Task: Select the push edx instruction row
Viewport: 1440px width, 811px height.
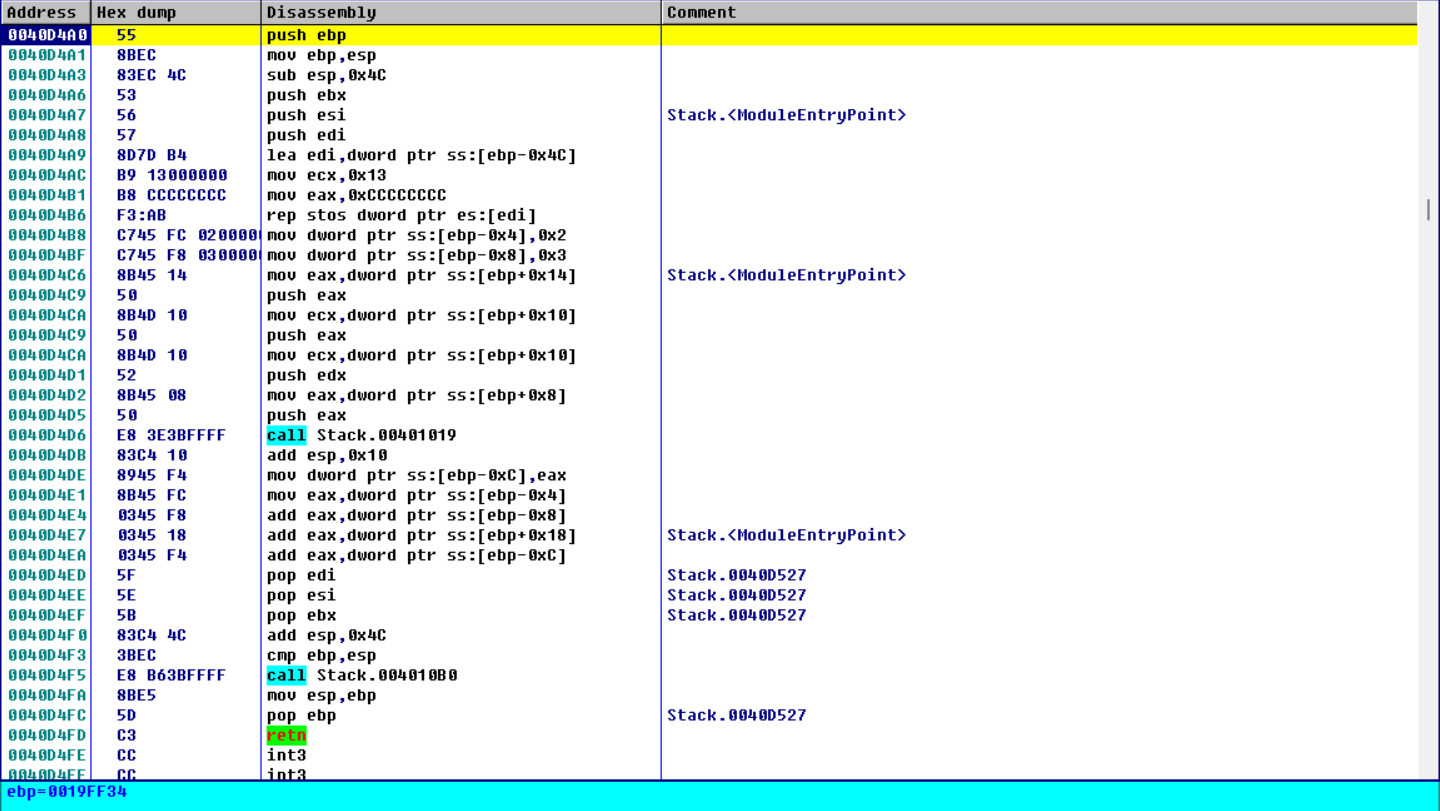Action: click(306, 375)
